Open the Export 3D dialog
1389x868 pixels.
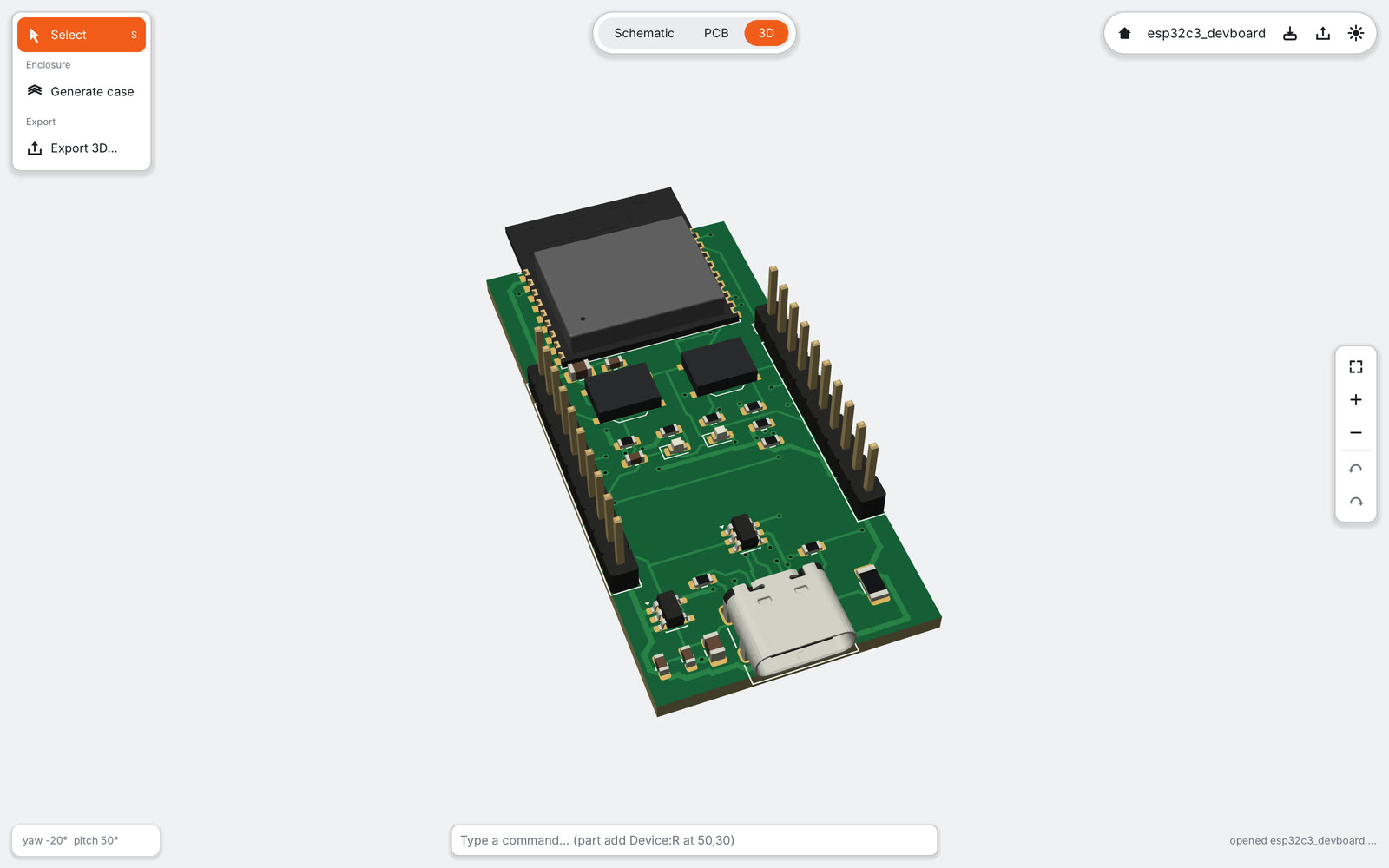click(82, 148)
